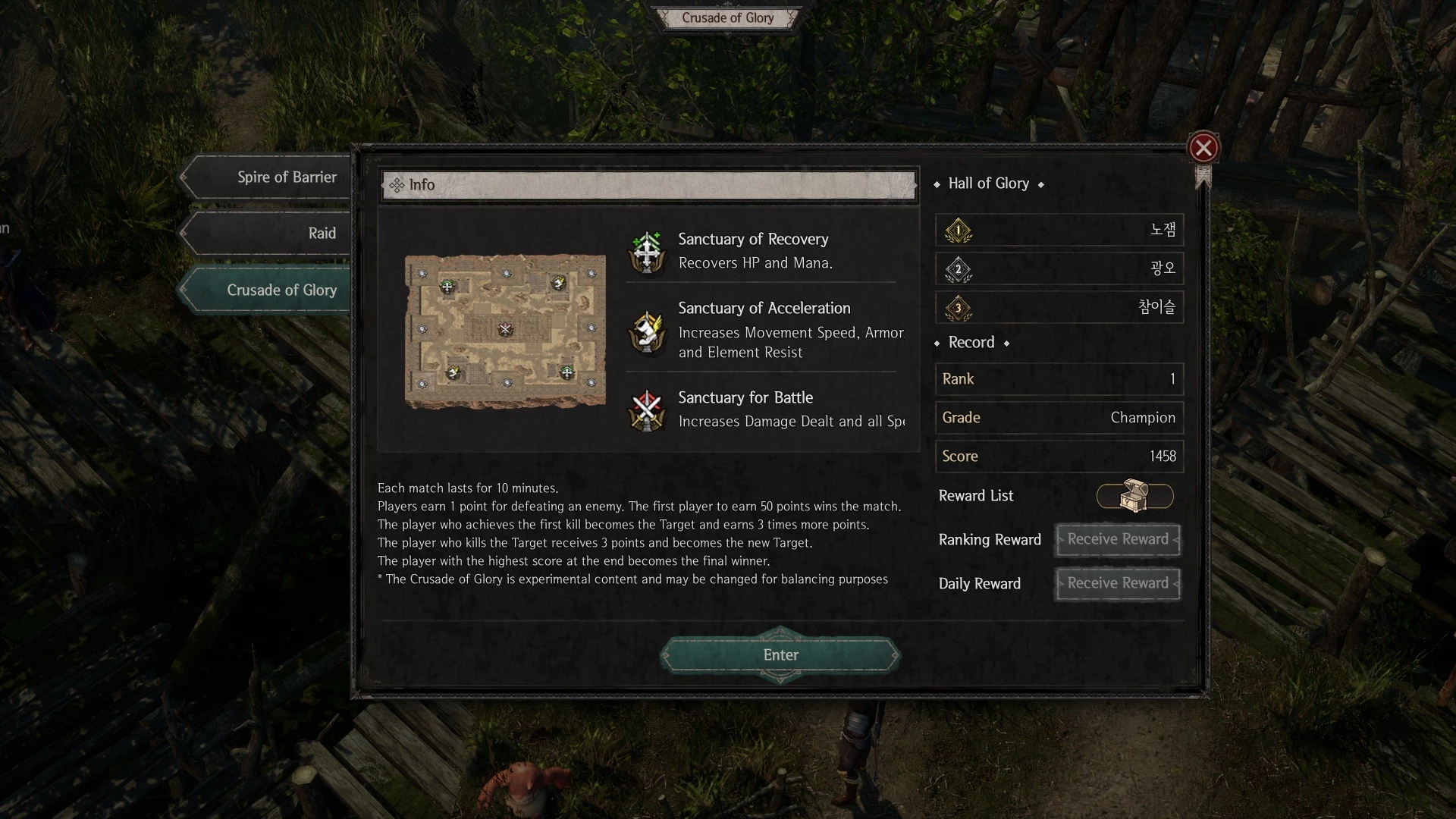Select the Crusade of Glory tab

[x=265, y=290]
